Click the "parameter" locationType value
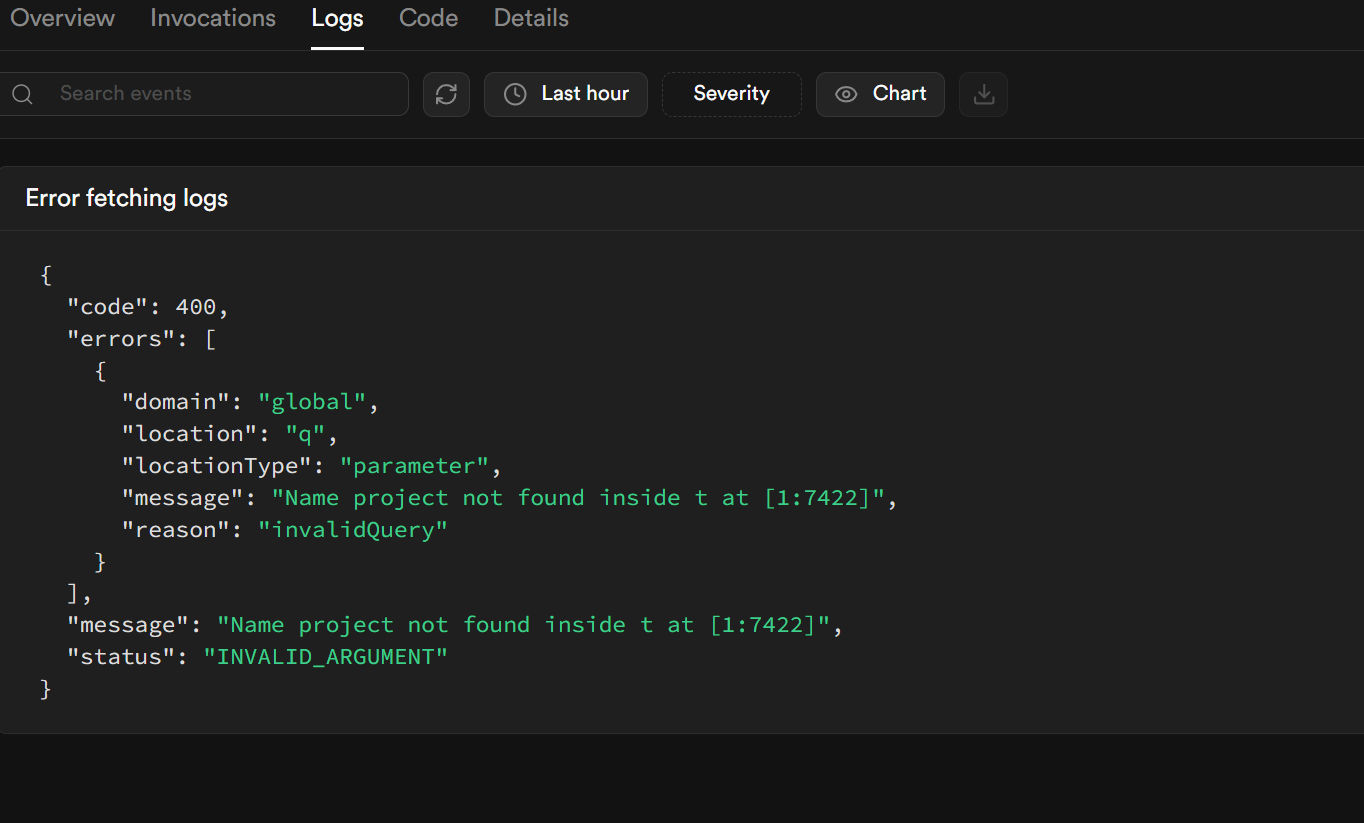The width and height of the screenshot is (1364, 823). 414,466
